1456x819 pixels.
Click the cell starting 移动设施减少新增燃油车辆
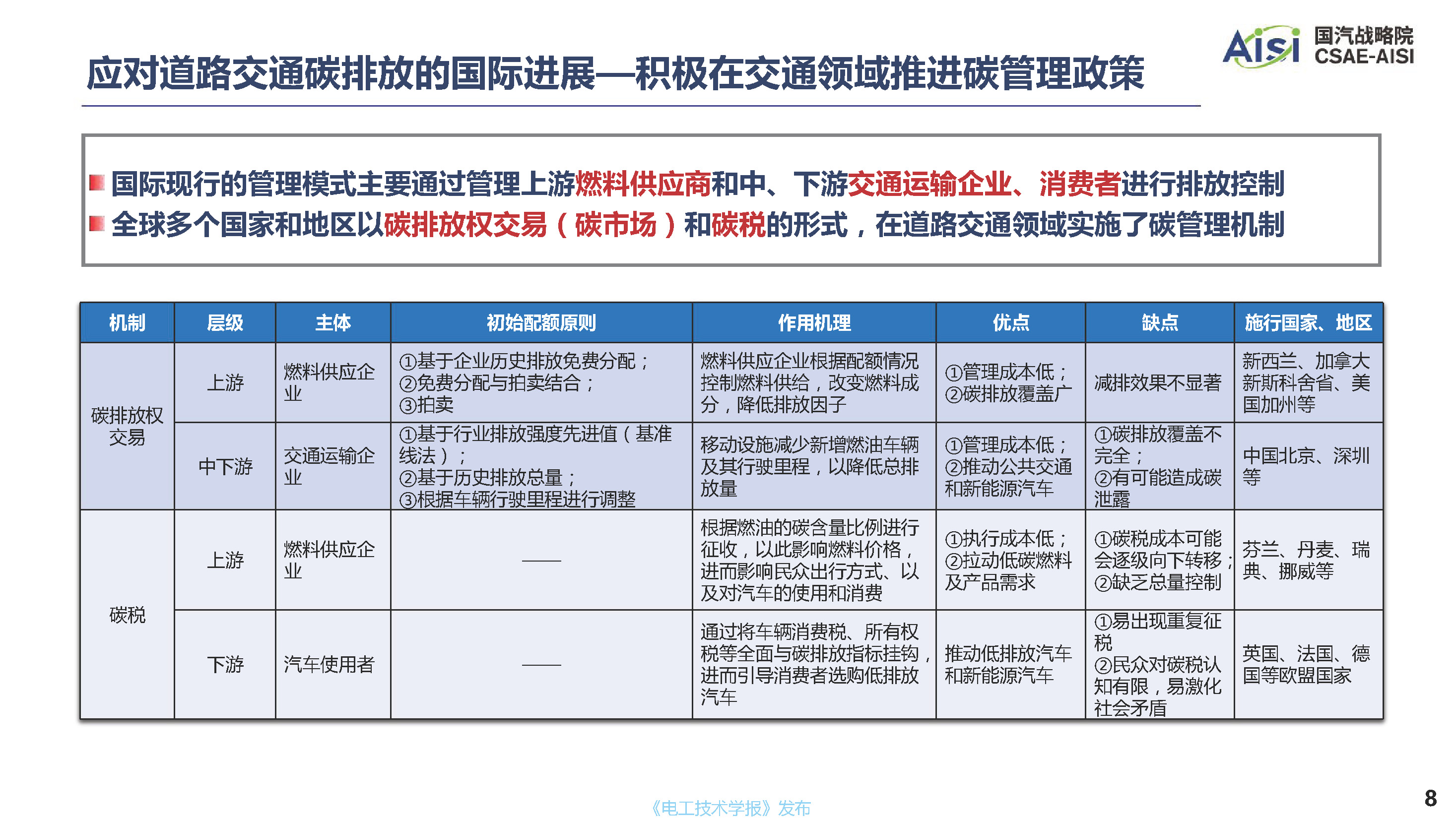coord(814,466)
